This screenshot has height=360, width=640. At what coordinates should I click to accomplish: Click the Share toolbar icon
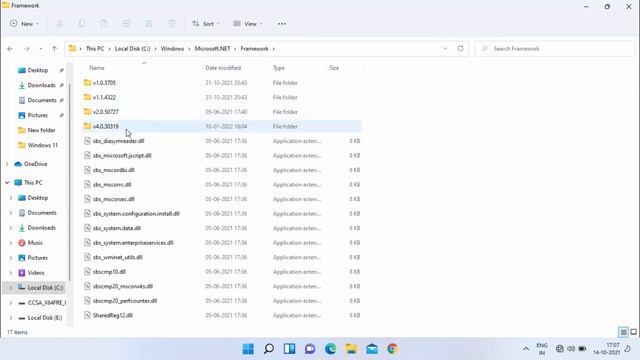pyautogui.click(x=149, y=24)
